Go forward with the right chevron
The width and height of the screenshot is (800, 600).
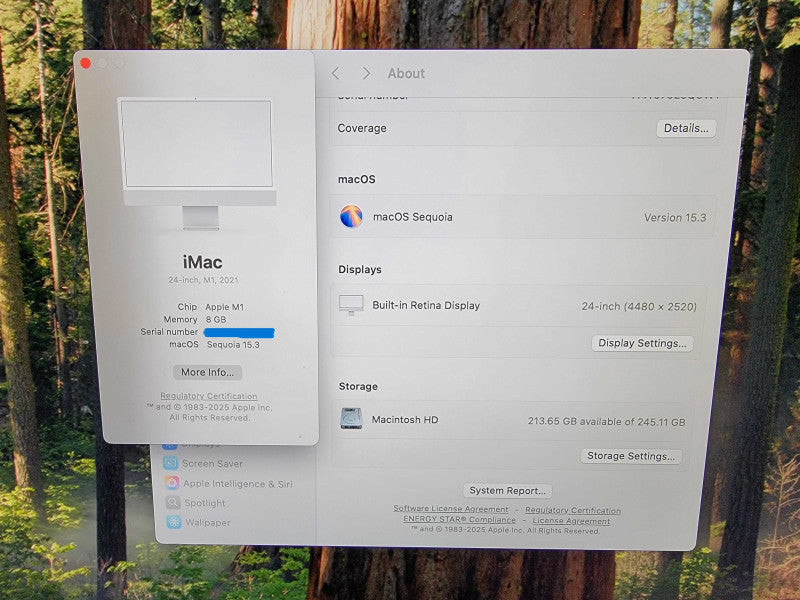tap(366, 73)
